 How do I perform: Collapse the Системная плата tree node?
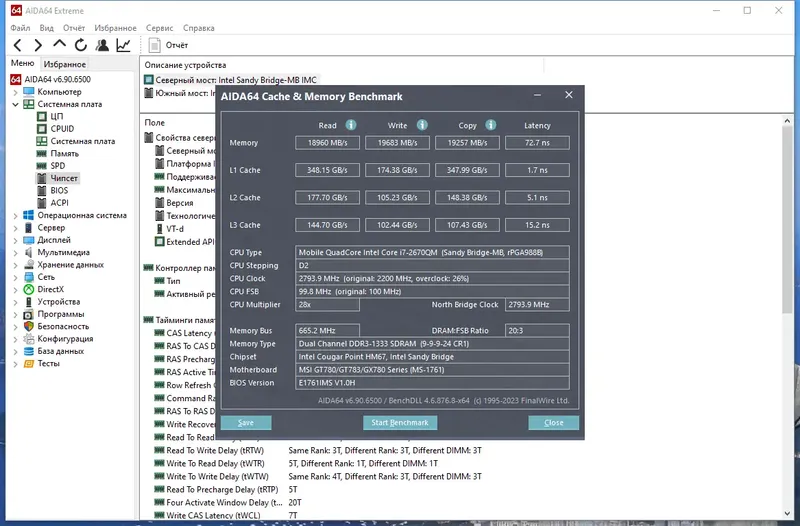click(15, 105)
